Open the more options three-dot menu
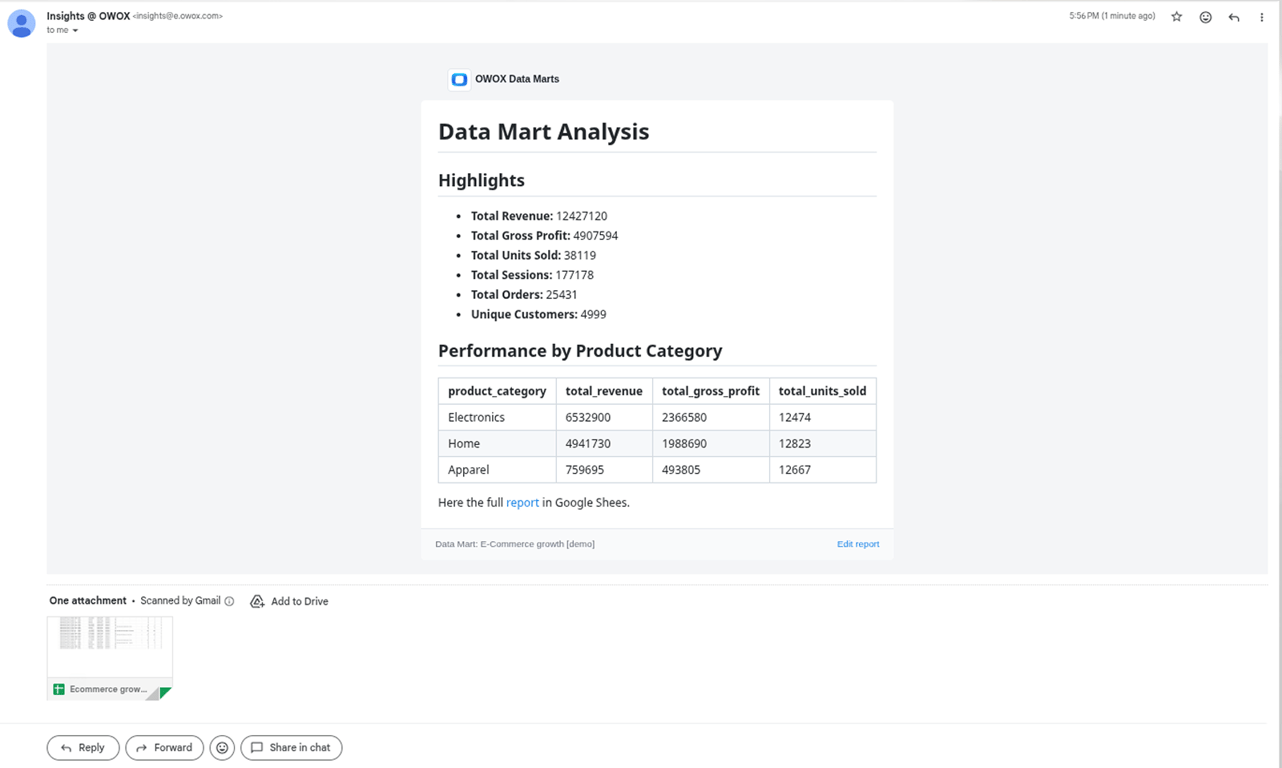The height and width of the screenshot is (768, 1282). [x=1261, y=16]
